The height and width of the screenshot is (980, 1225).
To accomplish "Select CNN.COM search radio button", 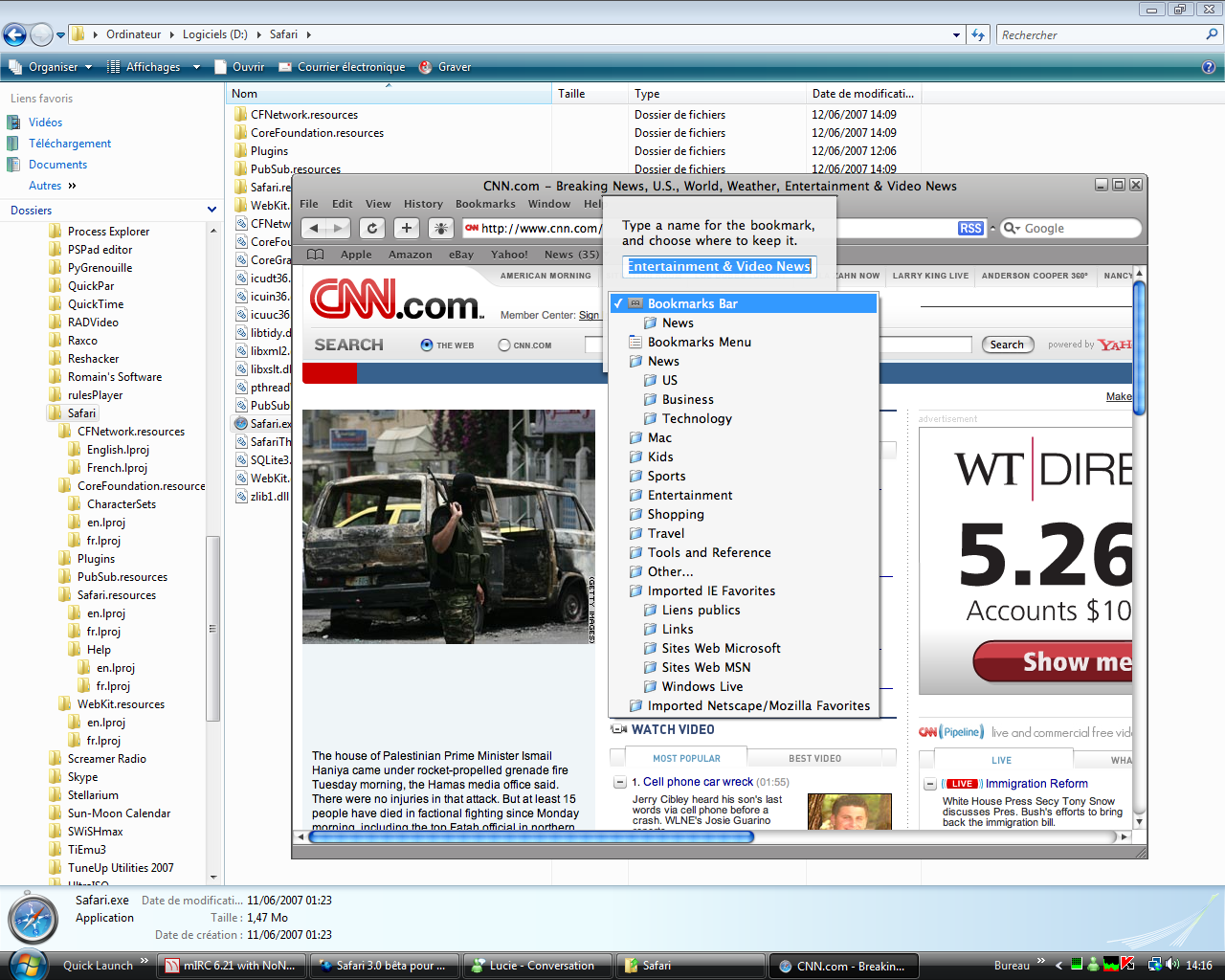I will tap(504, 345).
